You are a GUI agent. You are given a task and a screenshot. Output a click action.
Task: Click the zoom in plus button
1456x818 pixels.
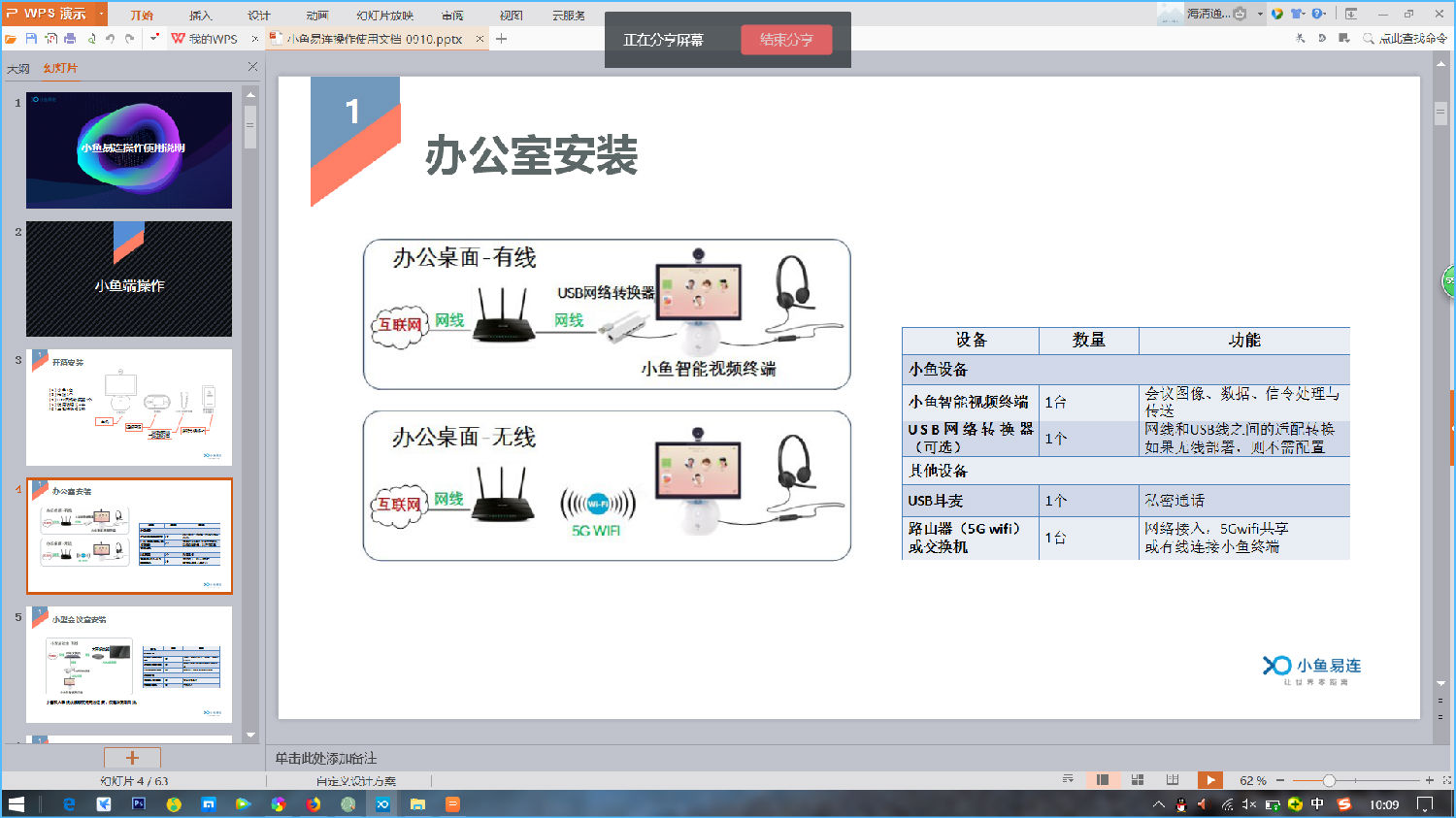(x=1429, y=780)
